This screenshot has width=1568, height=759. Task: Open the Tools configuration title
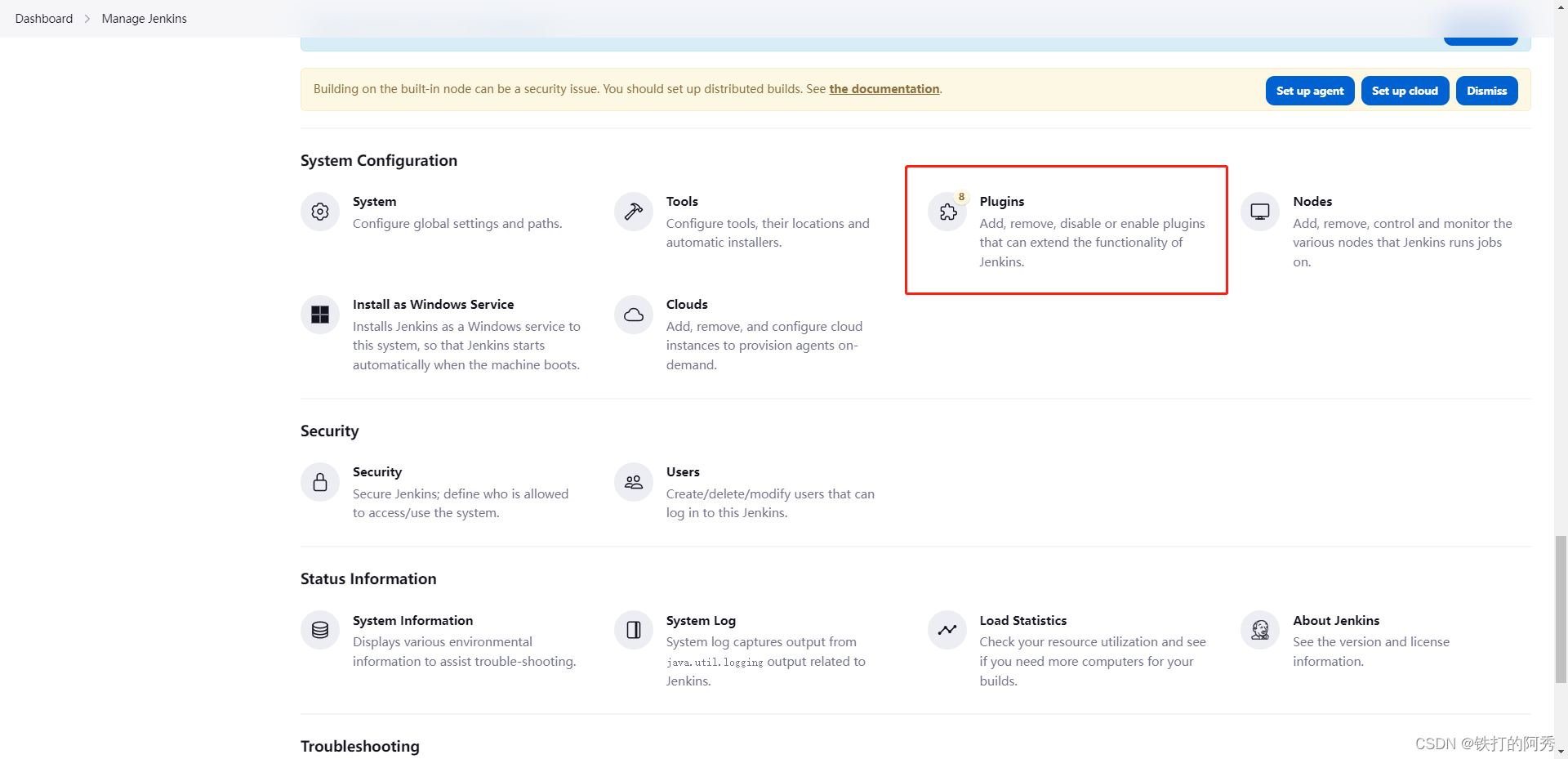tap(682, 202)
